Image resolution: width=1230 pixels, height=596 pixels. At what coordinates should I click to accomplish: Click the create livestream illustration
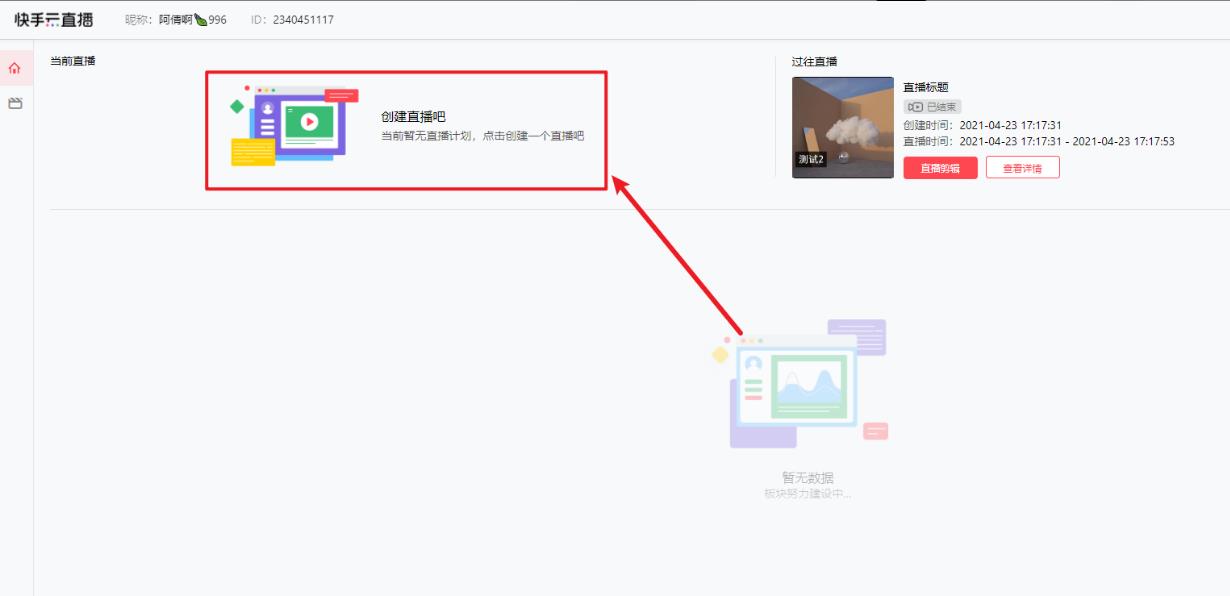pos(293,126)
